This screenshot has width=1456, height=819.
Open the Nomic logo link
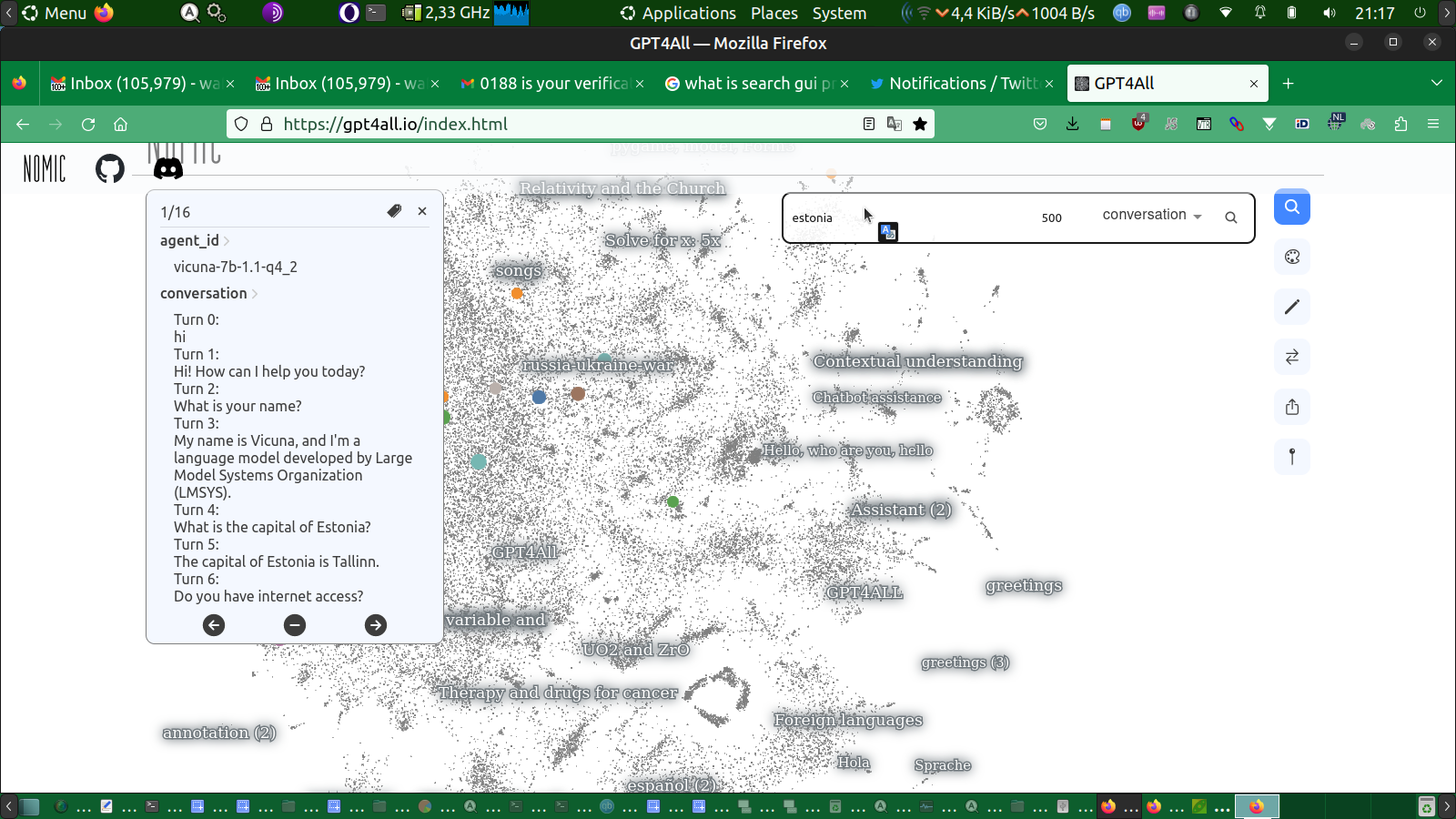point(45,168)
